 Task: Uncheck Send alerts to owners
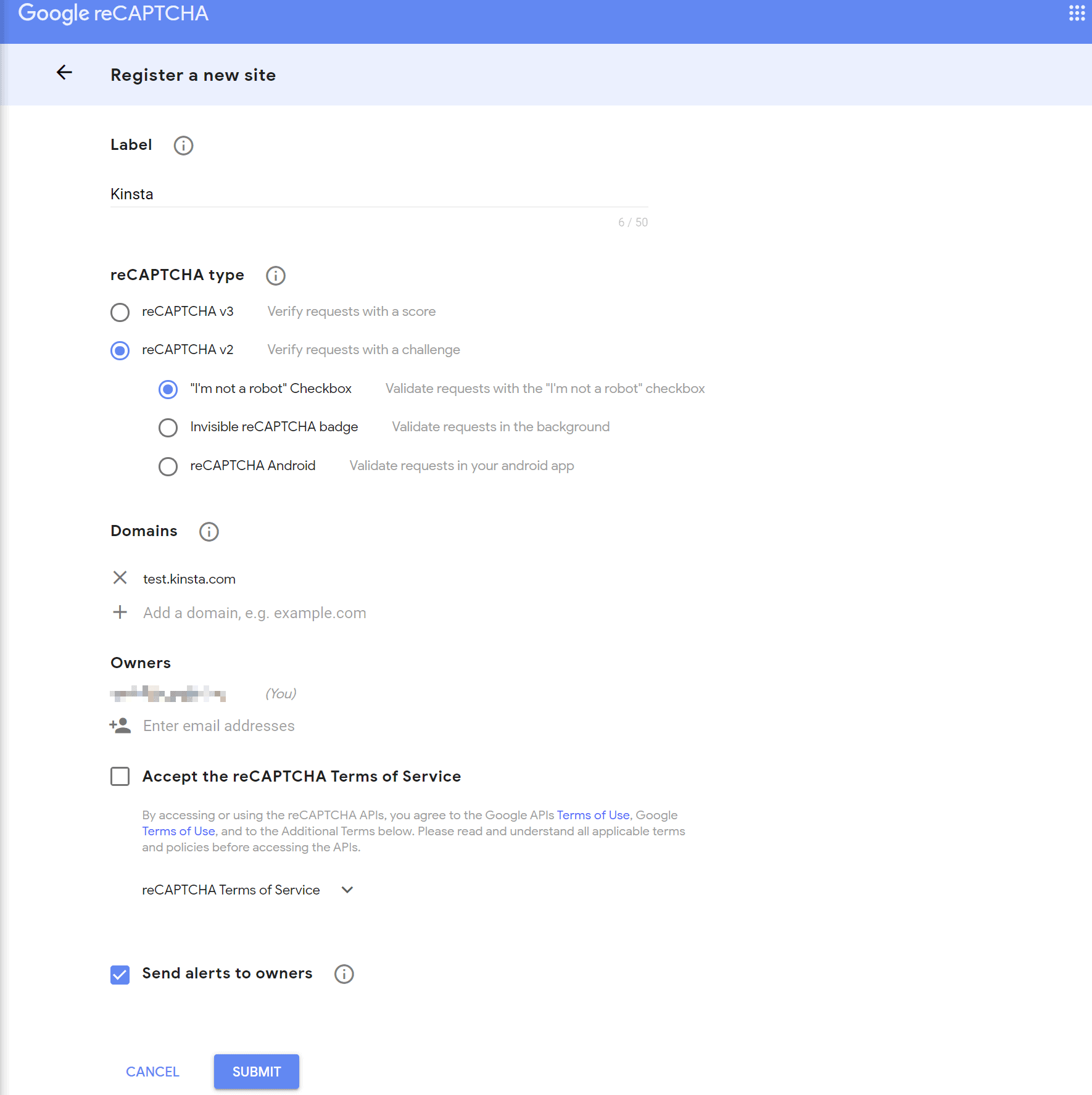point(120,975)
